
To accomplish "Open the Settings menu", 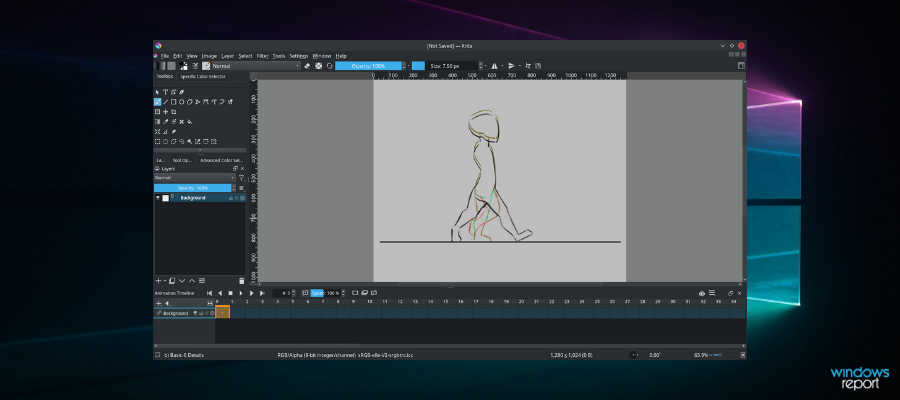I will (298, 56).
